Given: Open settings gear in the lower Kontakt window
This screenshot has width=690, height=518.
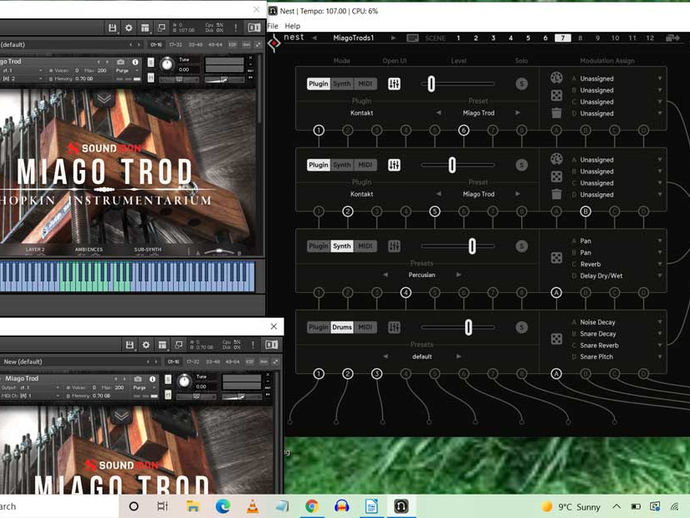Looking at the screenshot, I should (146, 345).
